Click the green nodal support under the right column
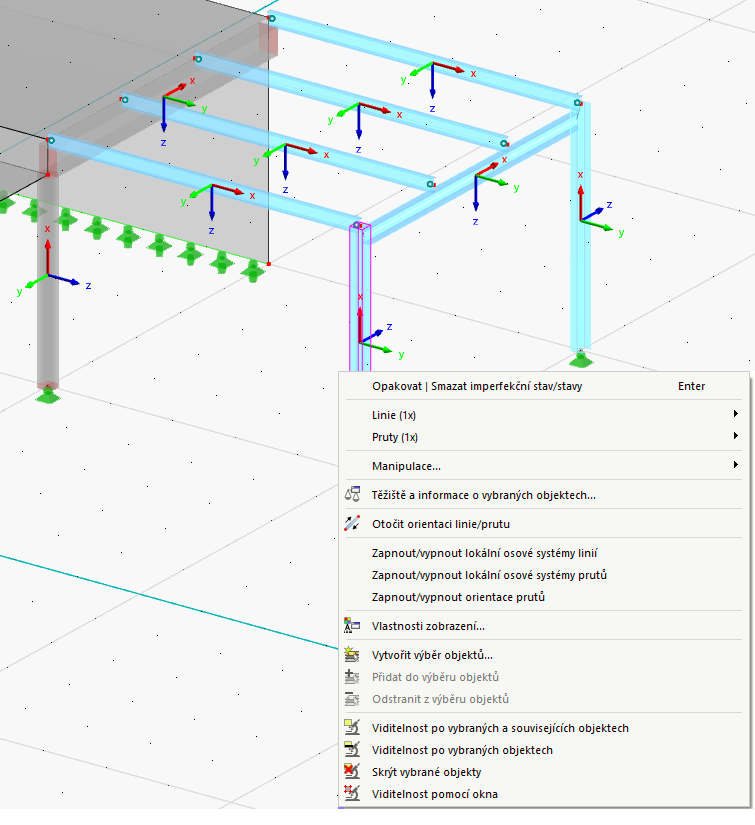 [581, 360]
